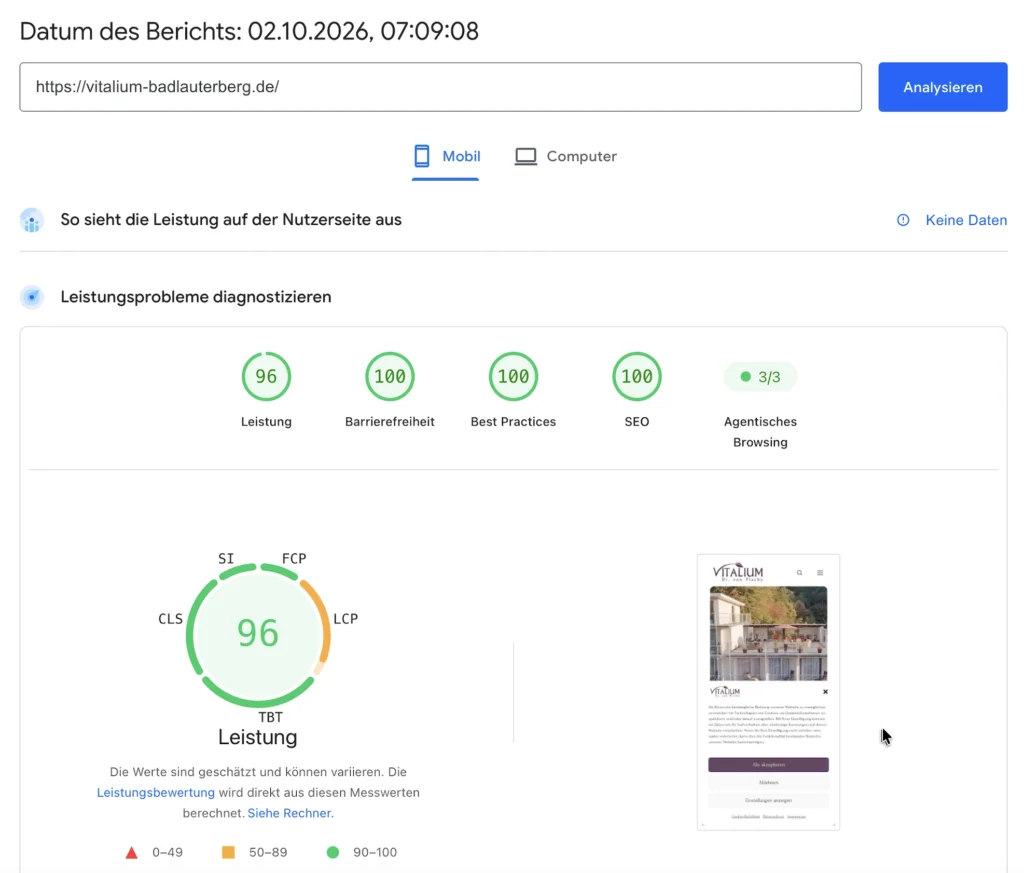Image resolution: width=1024 pixels, height=873 pixels.
Task: Click the green circle 90–100 legend icon
Action: 332,852
